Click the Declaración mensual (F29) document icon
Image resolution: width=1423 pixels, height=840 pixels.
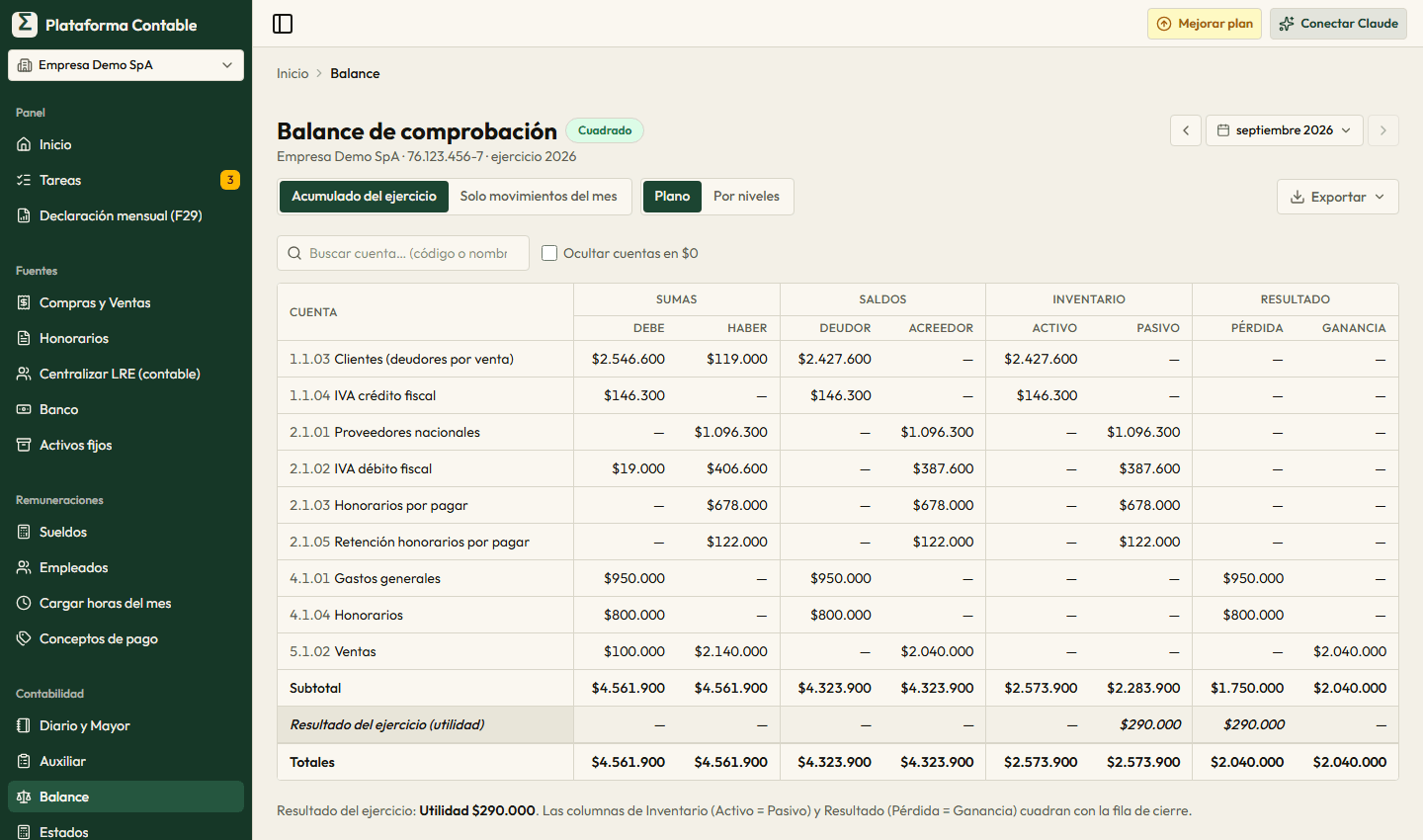tap(24, 215)
